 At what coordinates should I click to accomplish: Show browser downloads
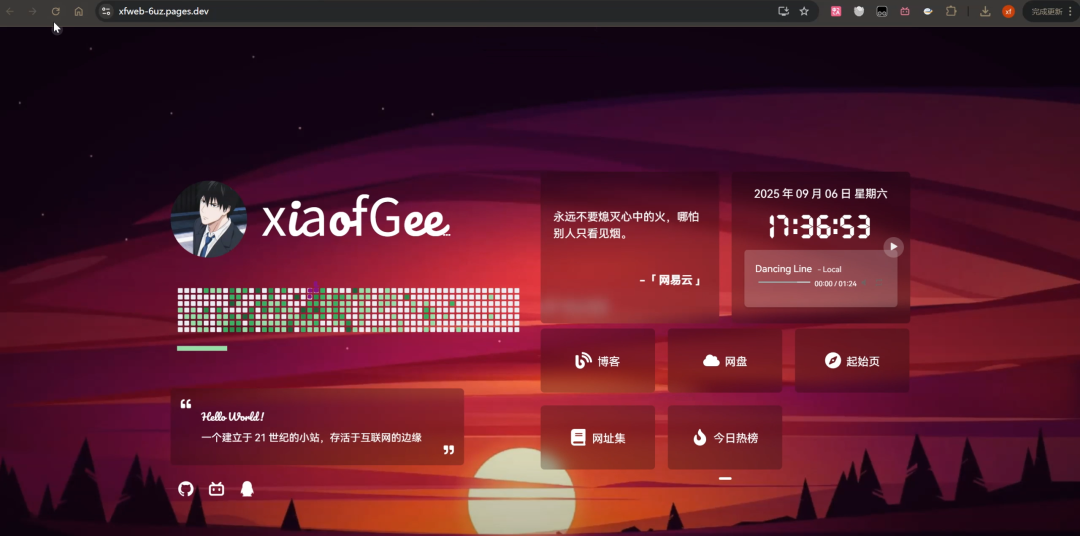coord(986,11)
